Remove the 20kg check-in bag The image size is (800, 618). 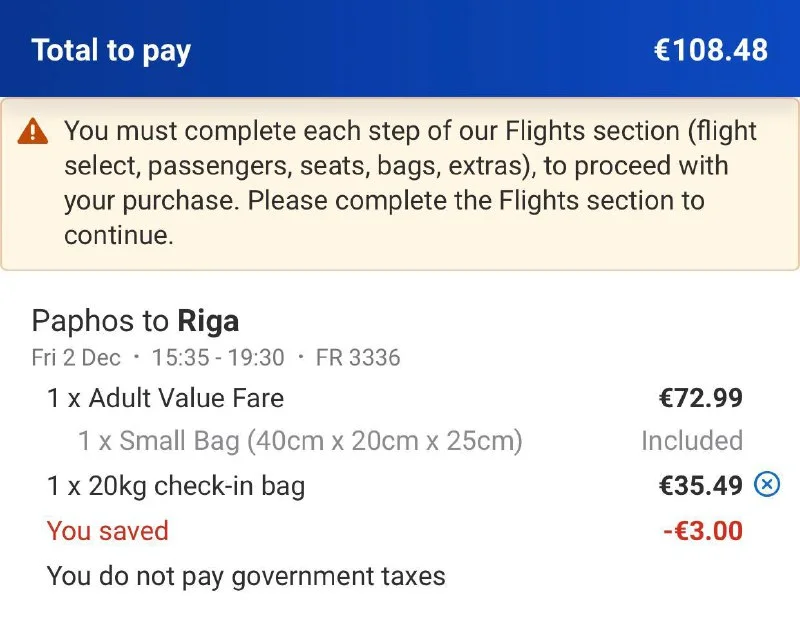(x=766, y=485)
